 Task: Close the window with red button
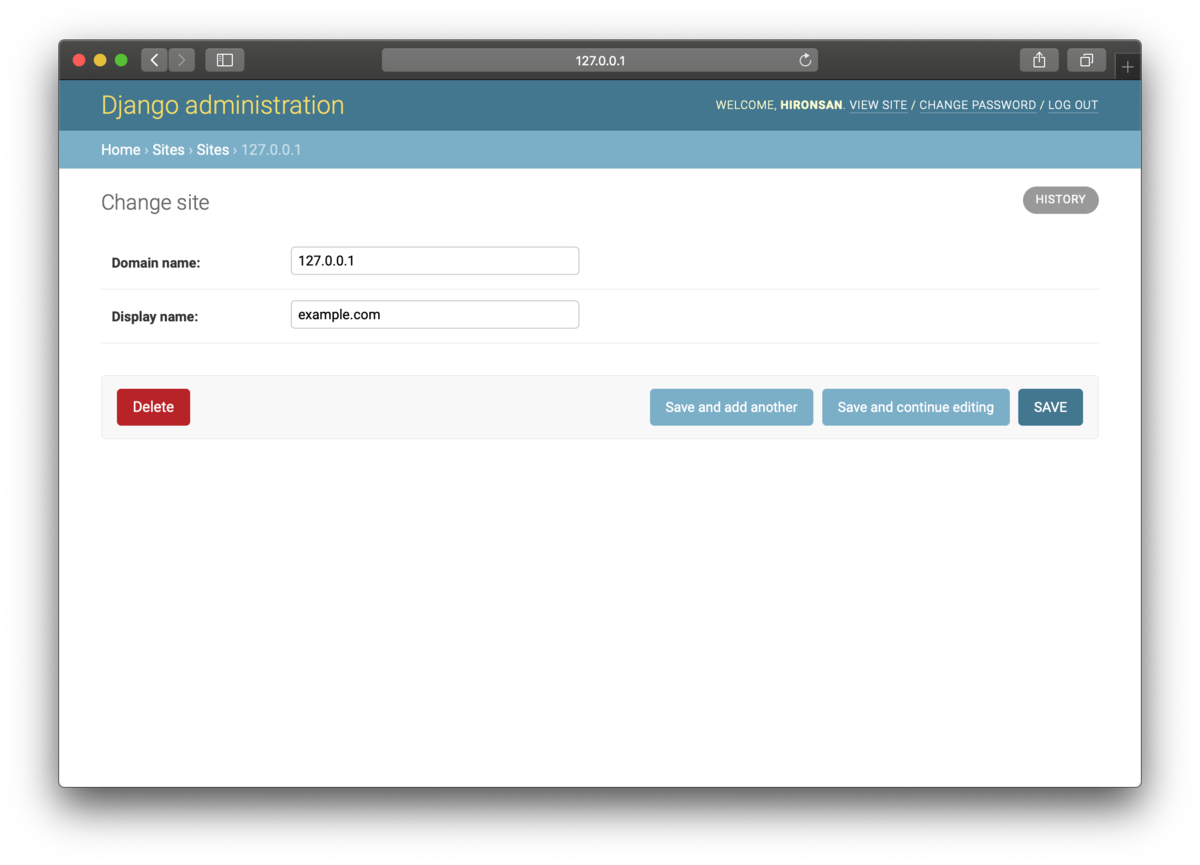[x=79, y=60]
